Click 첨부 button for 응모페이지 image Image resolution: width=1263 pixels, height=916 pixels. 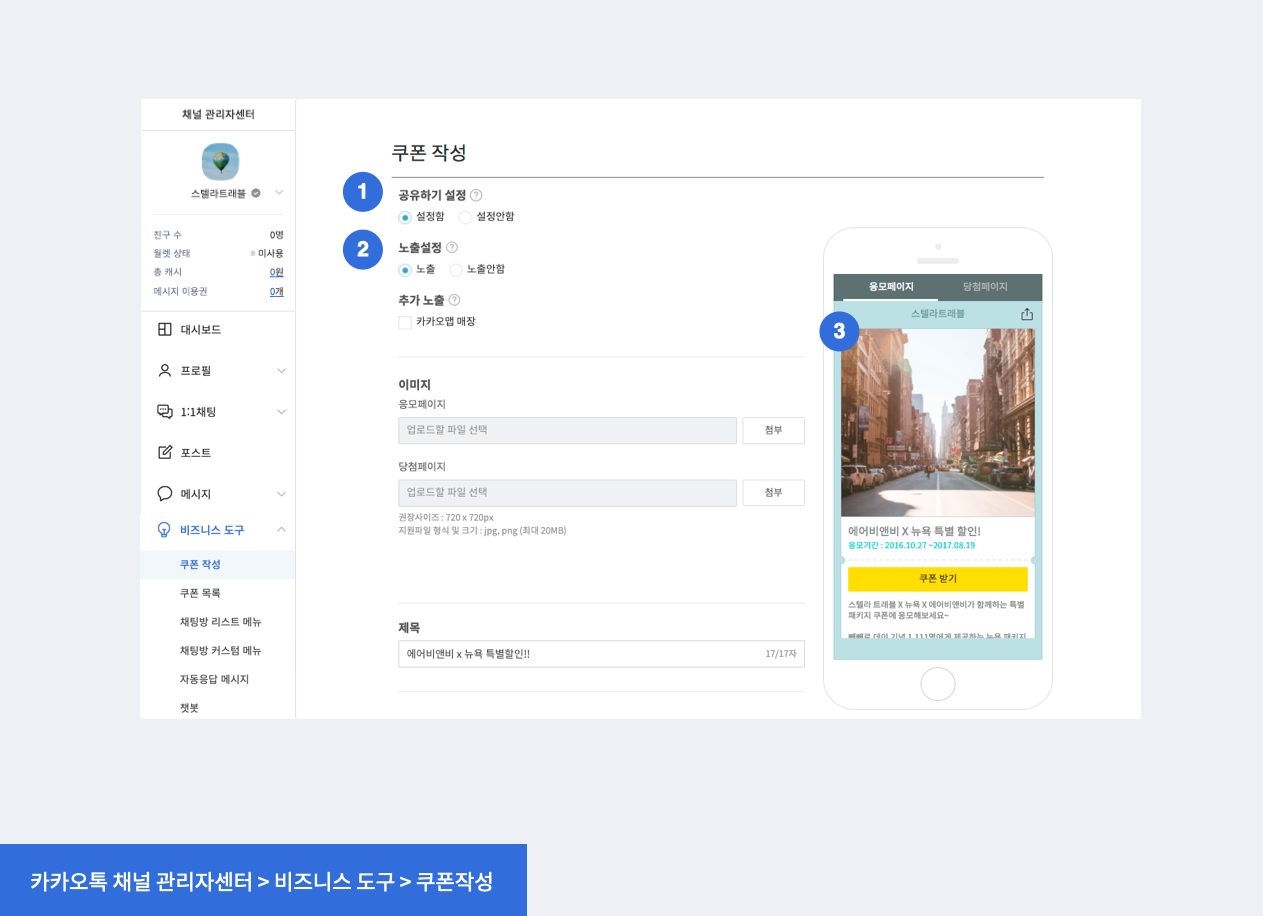(x=773, y=430)
